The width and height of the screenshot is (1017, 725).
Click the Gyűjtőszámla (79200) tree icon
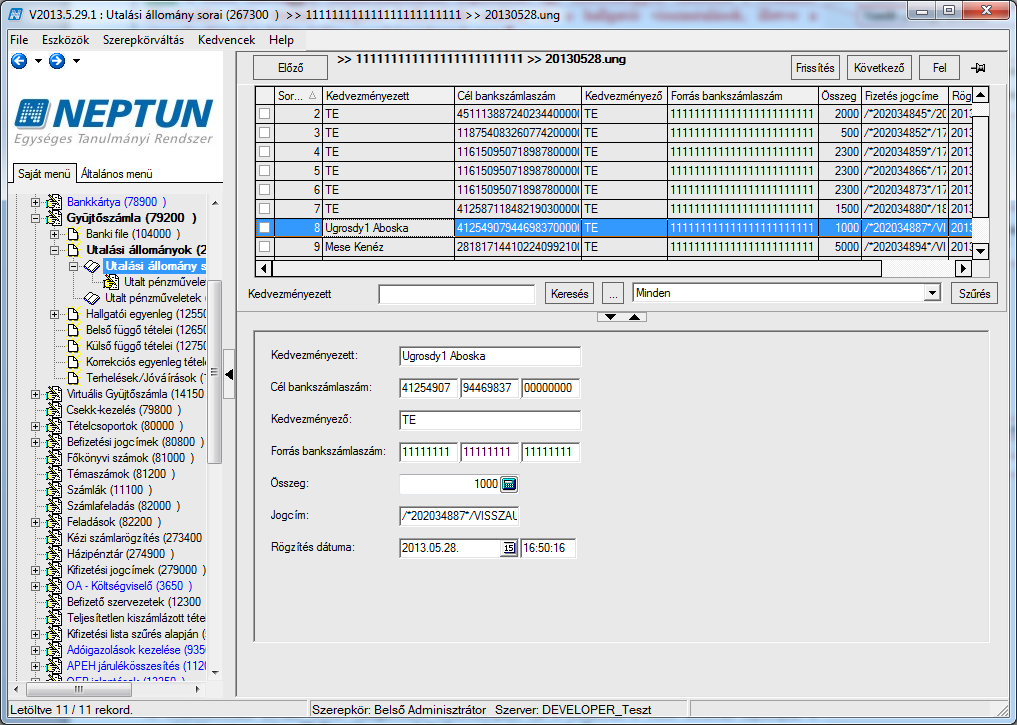point(54,218)
